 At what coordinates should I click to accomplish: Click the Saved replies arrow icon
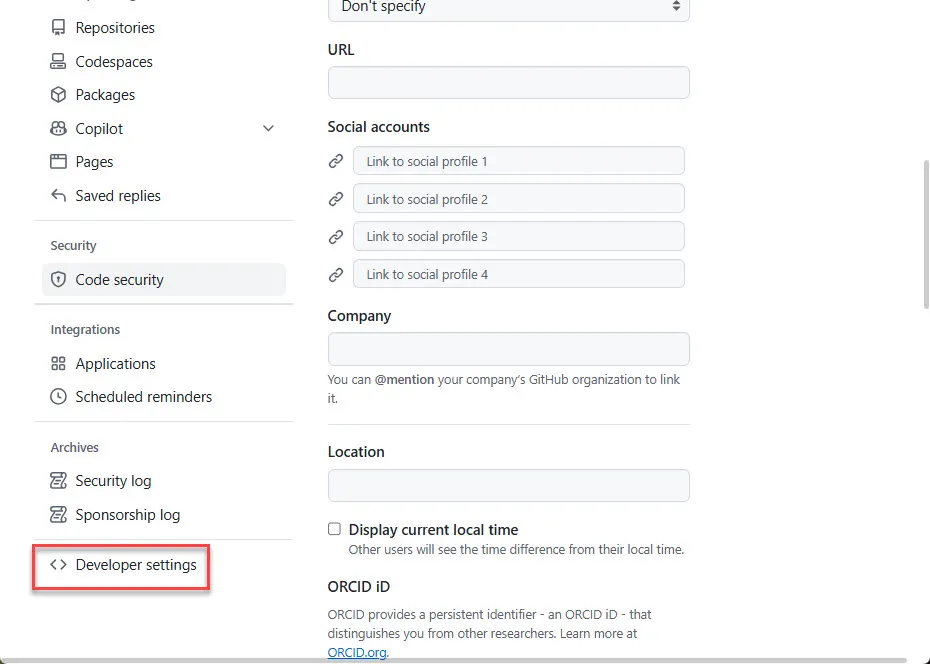click(57, 195)
